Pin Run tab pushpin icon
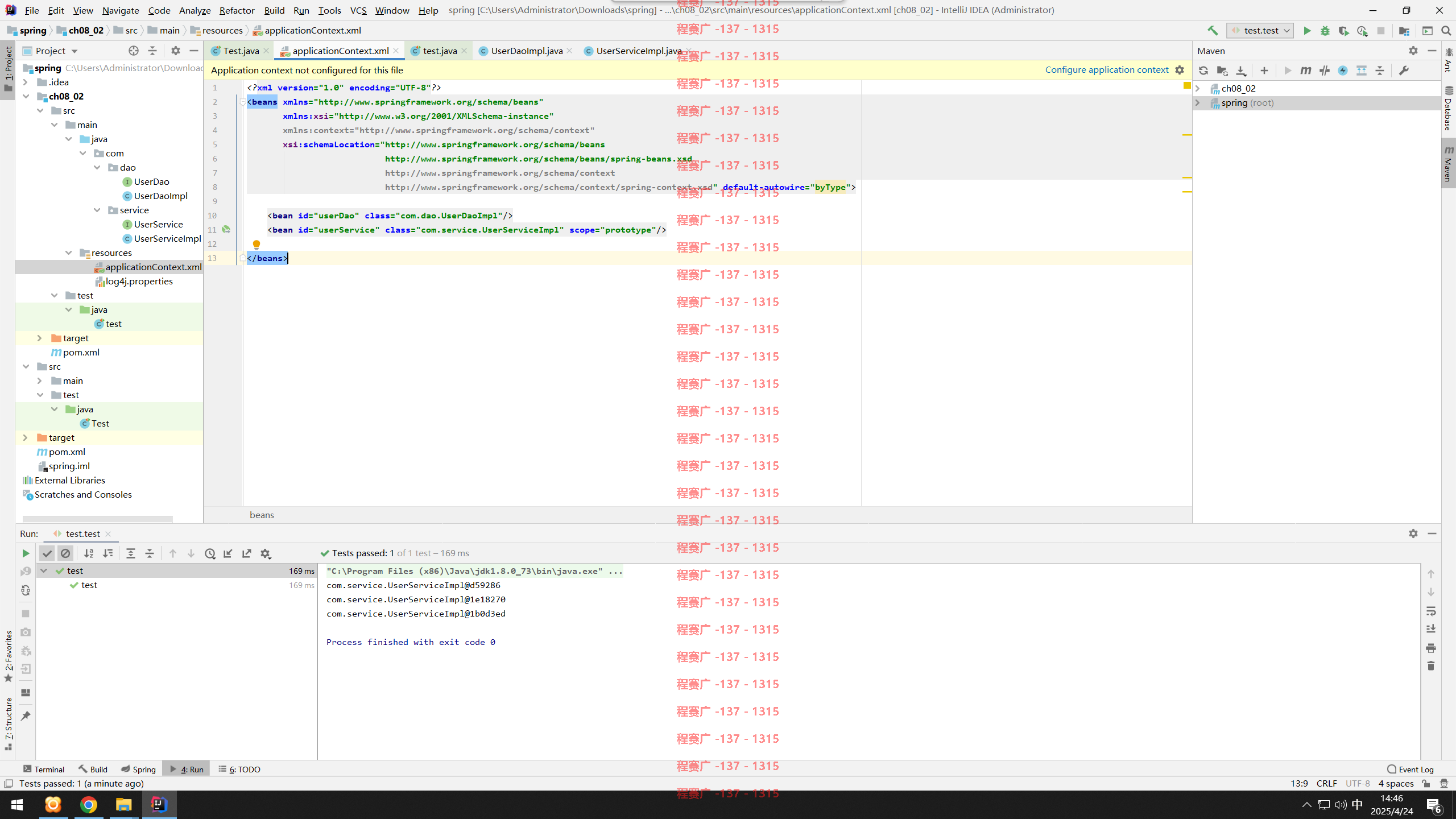 pyautogui.click(x=25, y=715)
